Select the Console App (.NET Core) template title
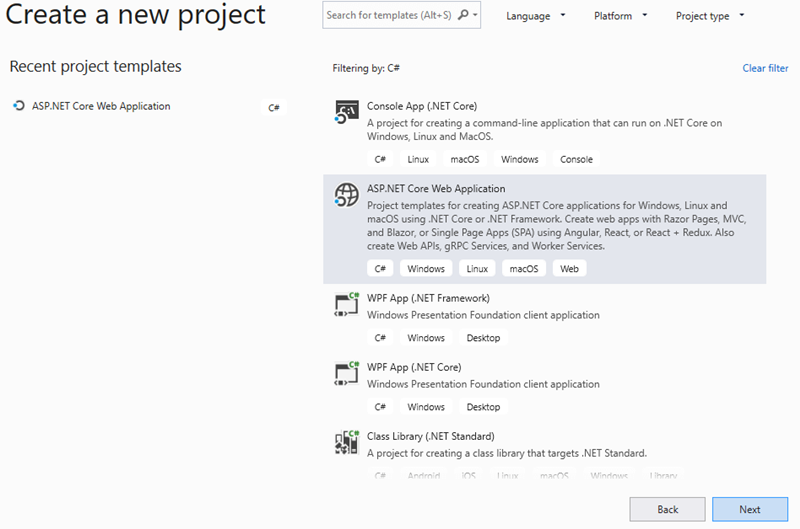800x529 pixels. [x=421, y=105]
